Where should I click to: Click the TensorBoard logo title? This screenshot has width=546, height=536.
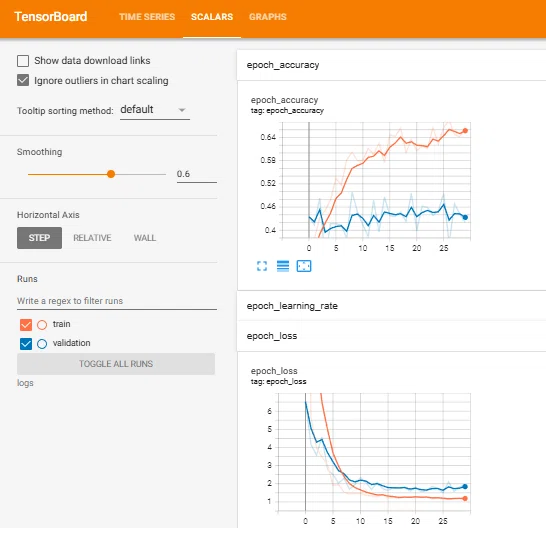tap(50, 17)
